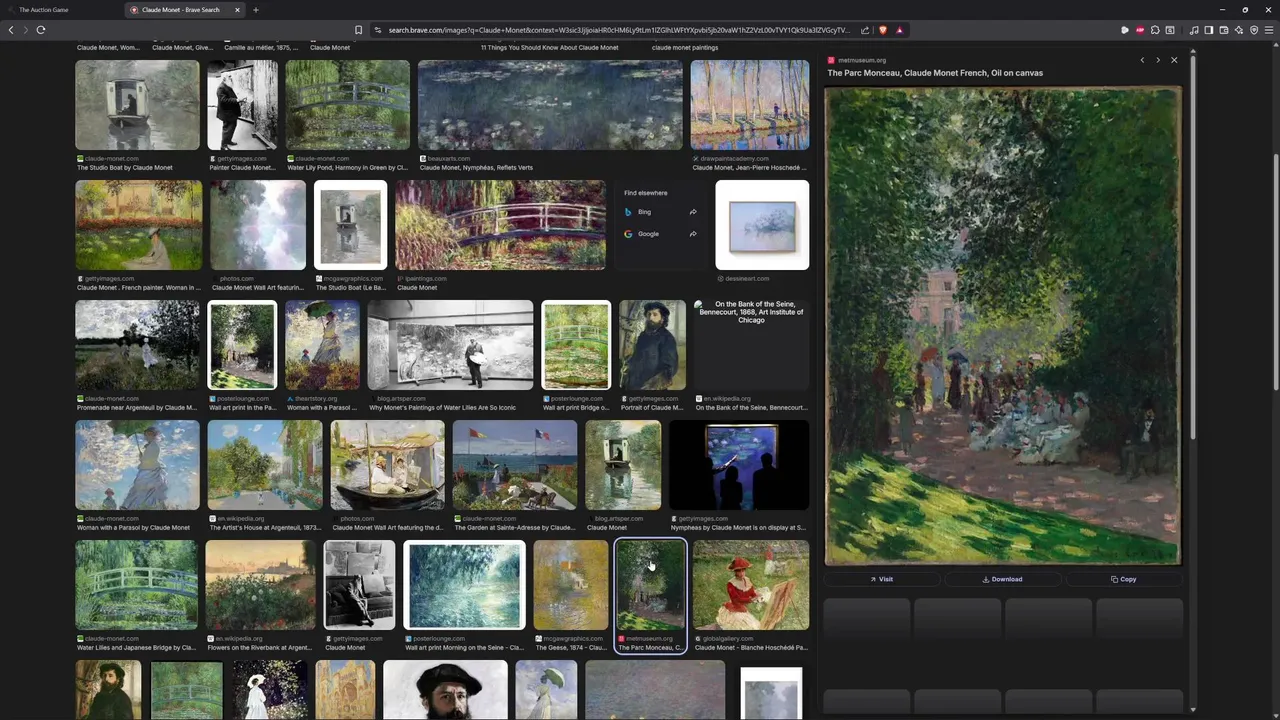Open the Brave Shields lion icon
Viewport: 1280px width, 720px height.
882,30
